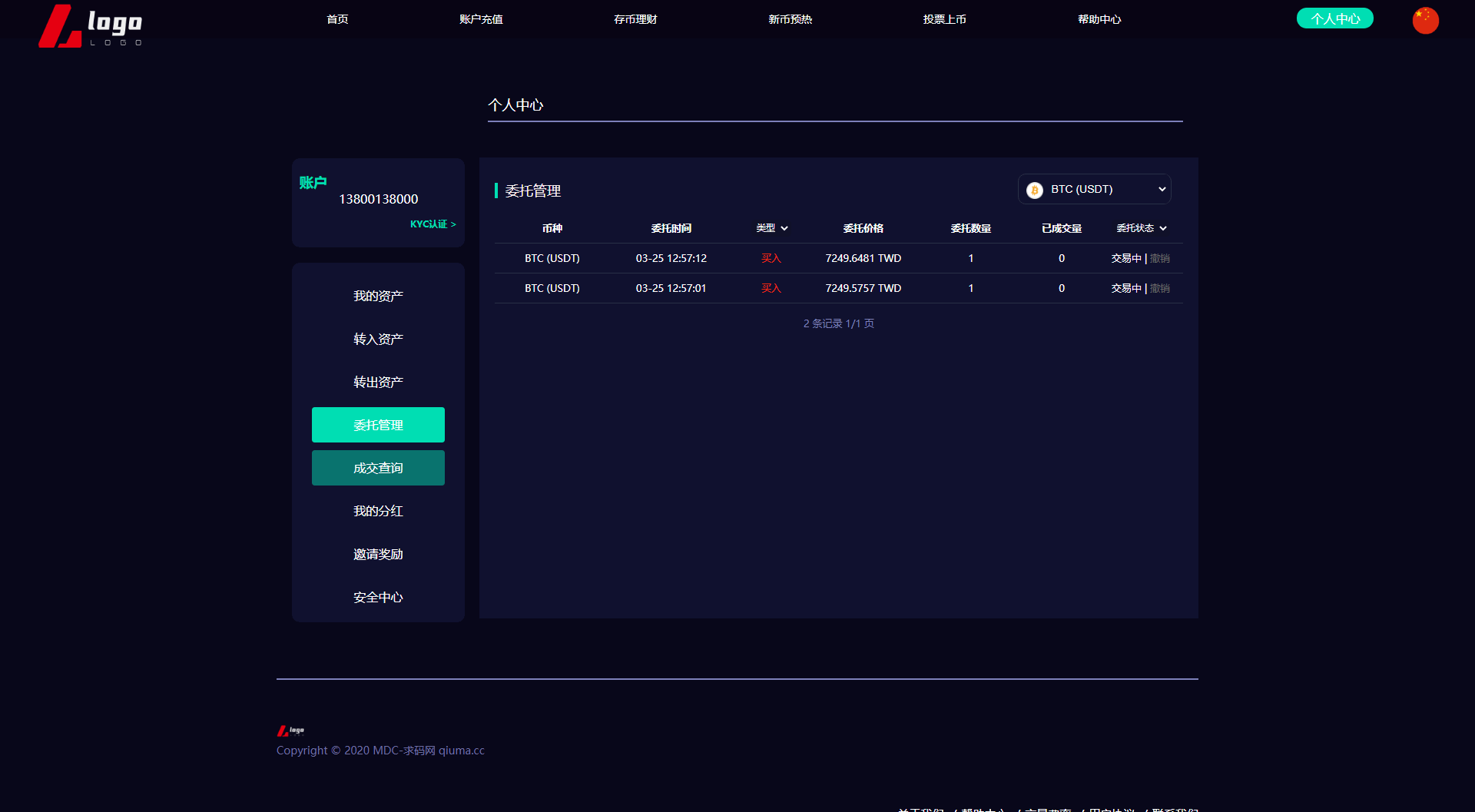Select 成交查询 in the sidebar
Screen dimensions: 1475x812
click(x=378, y=468)
